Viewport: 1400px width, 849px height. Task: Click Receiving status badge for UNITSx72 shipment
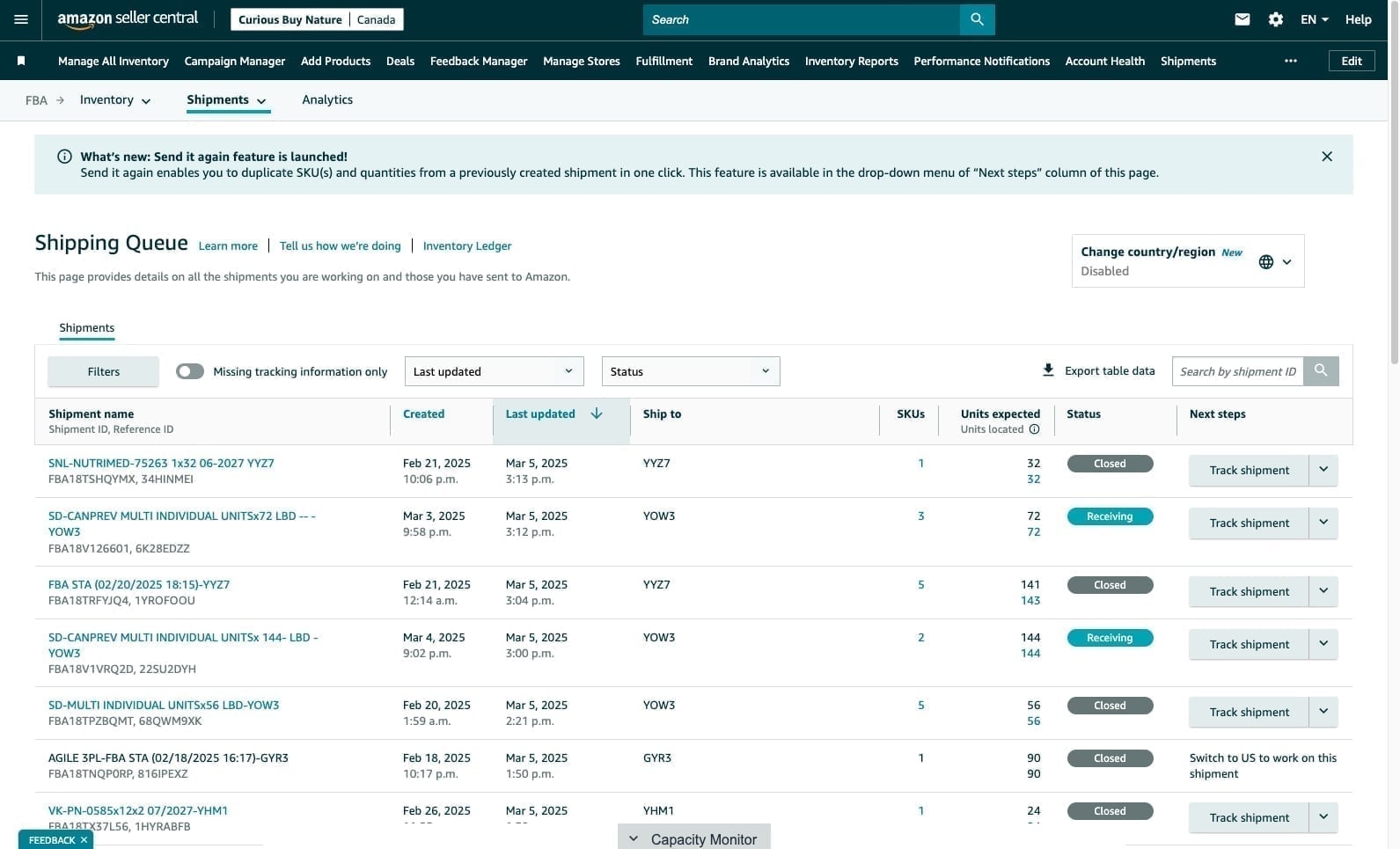pyautogui.click(x=1110, y=516)
